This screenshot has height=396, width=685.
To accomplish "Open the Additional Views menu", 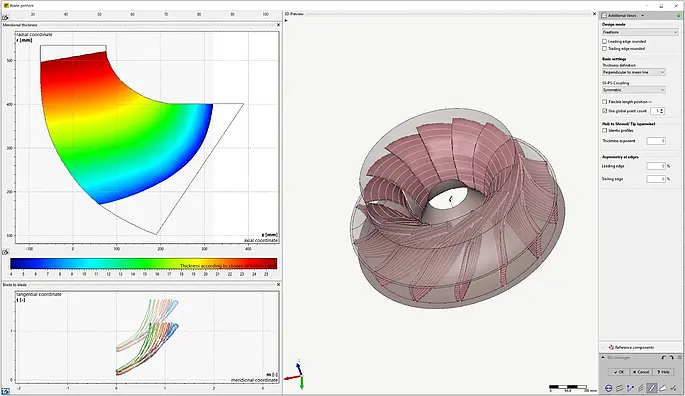I will click(623, 15).
